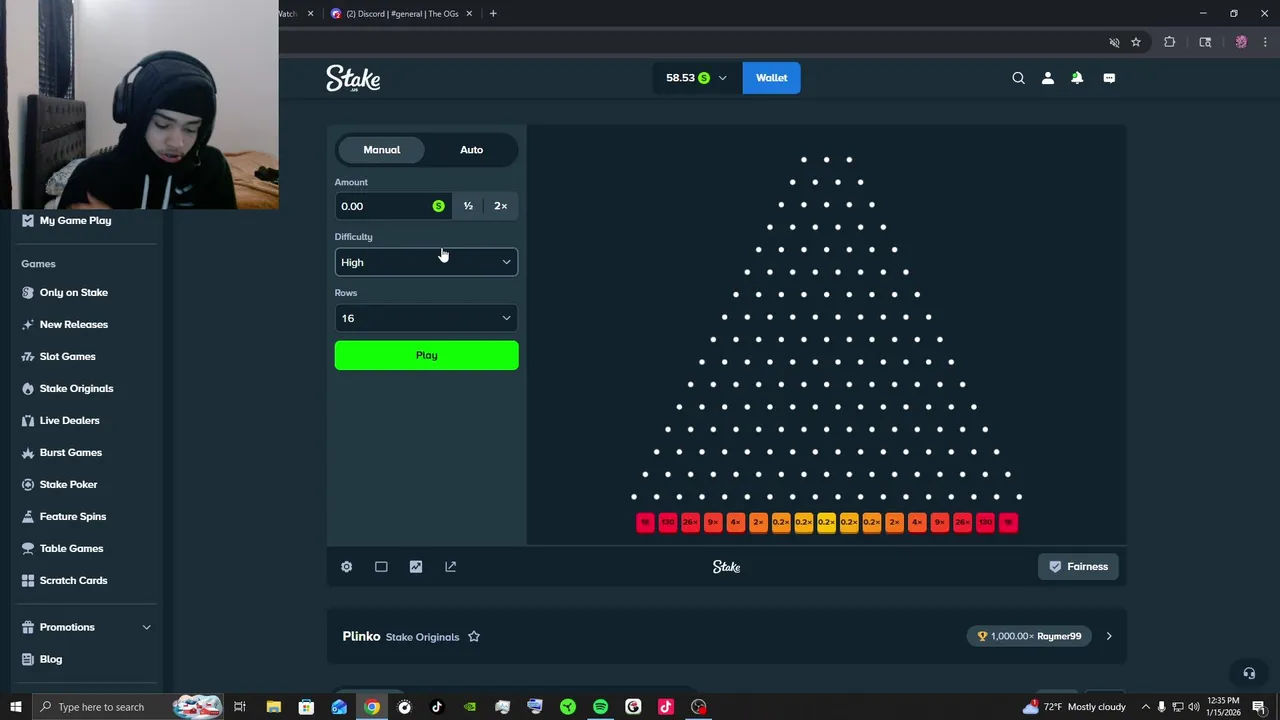Open the 72°F Mostly cloudy weather widget
Viewport: 1280px width, 720px height.
point(1074,707)
